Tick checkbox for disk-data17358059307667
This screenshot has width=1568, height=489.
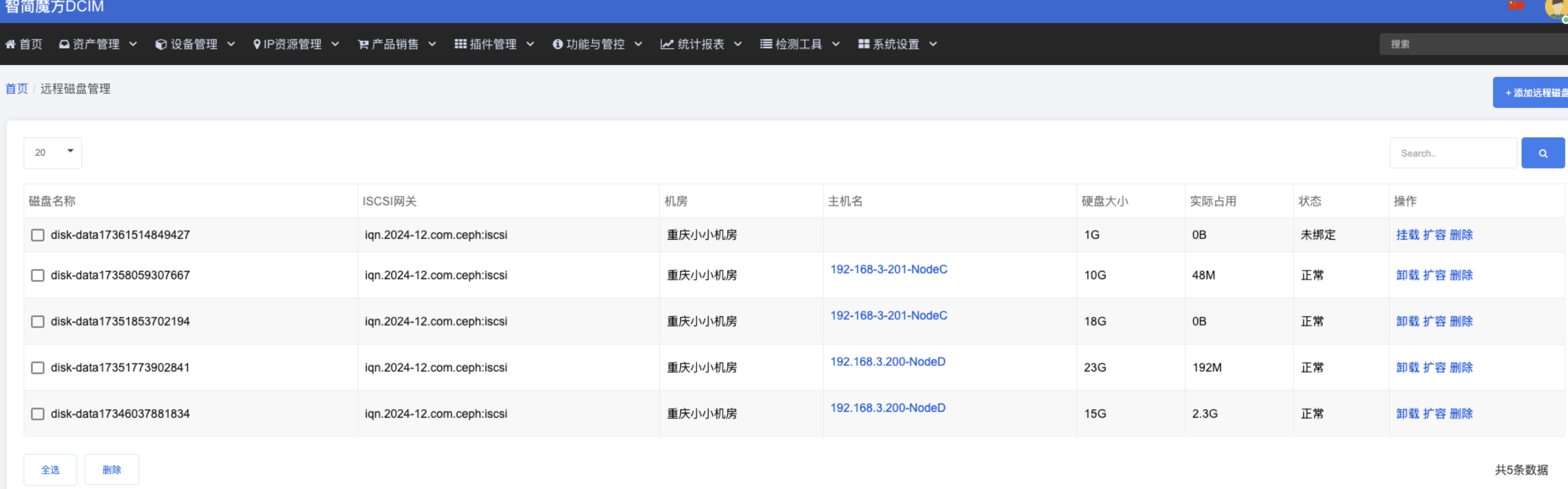point(38,275)
